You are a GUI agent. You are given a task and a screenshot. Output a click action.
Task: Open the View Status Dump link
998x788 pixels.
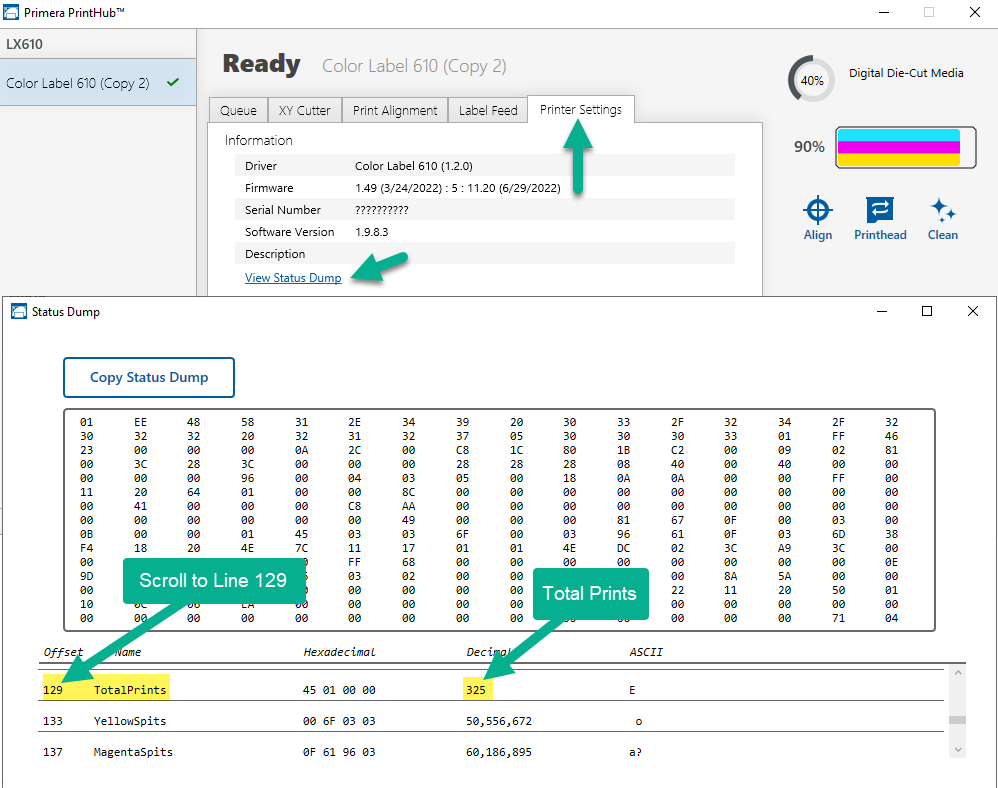coord(293,278)
